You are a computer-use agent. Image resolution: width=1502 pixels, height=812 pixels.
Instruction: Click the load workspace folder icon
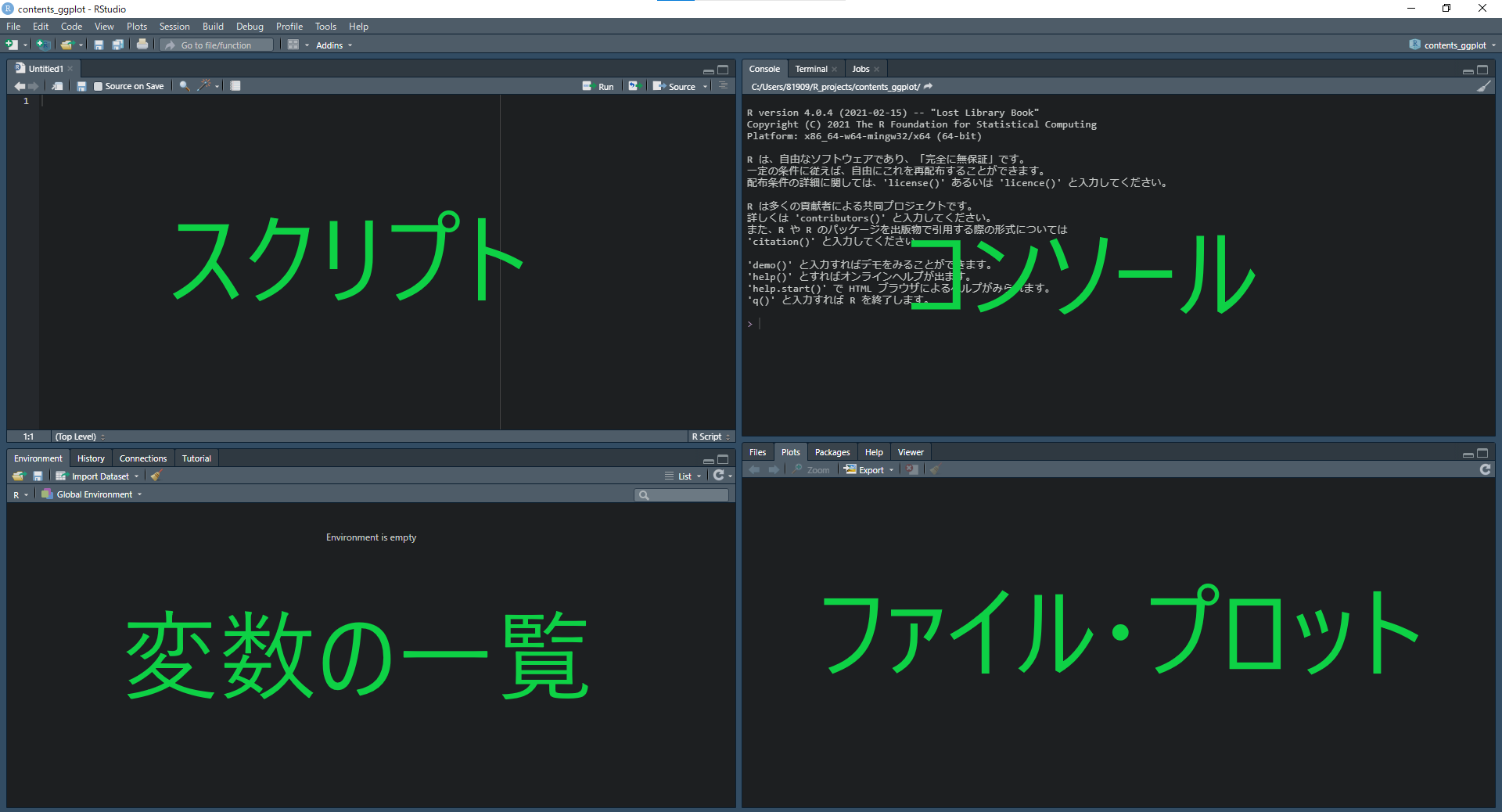[x=19, y=476]
